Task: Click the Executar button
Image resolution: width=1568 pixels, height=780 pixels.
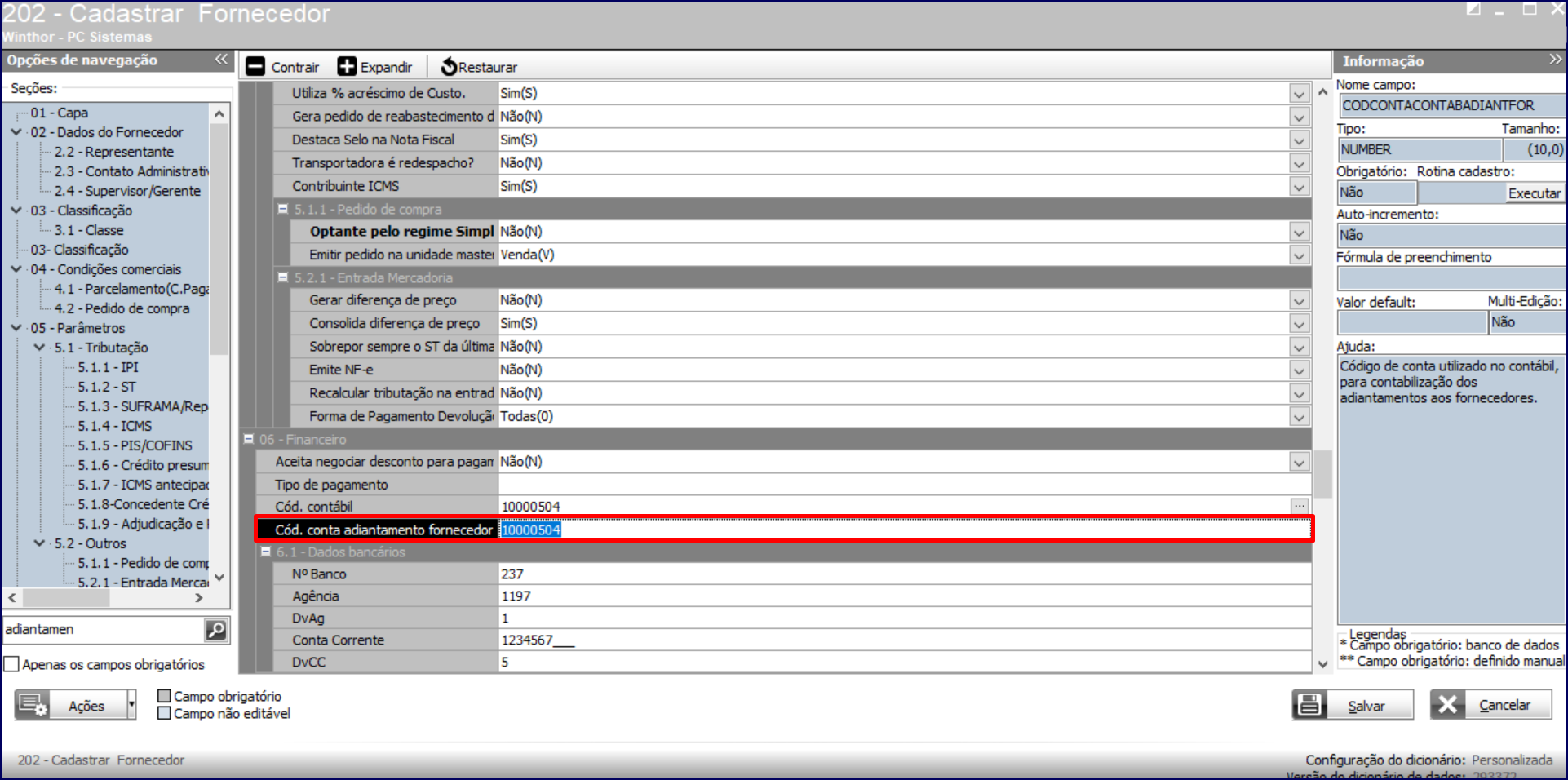Action: (x=1534, y=193)
